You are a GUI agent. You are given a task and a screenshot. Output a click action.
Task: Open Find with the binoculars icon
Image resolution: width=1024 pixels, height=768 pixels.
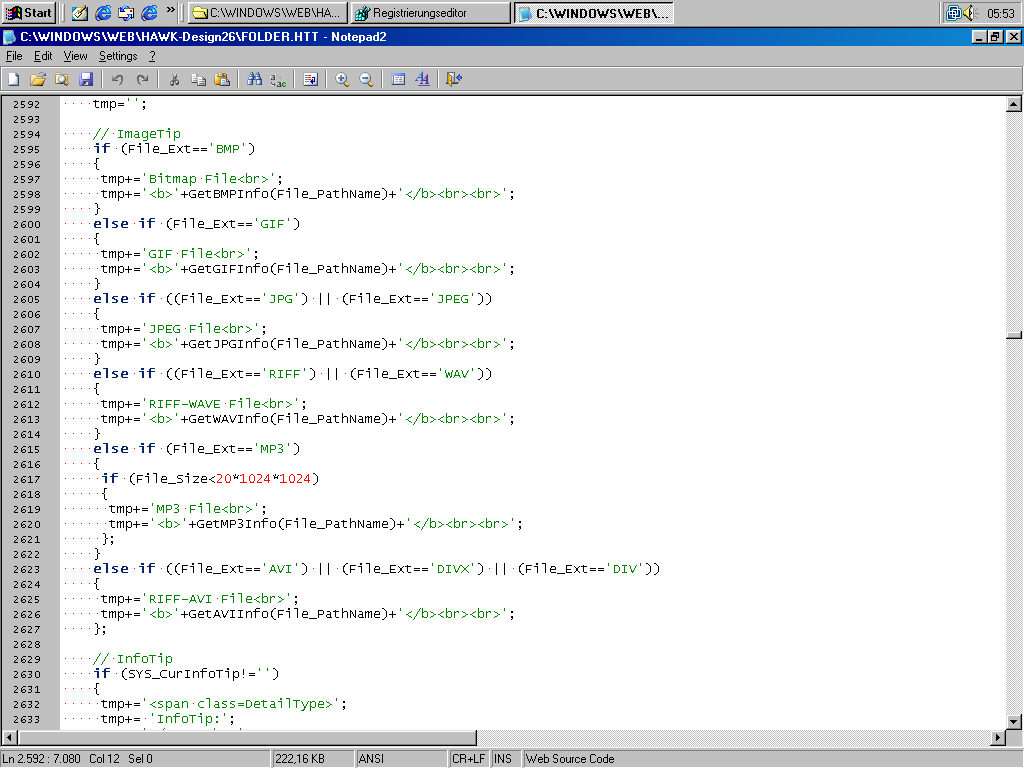[254, 79]
